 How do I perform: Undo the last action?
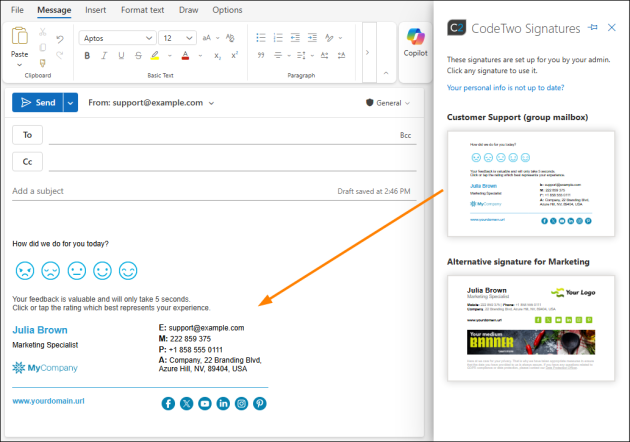[60, 39]
